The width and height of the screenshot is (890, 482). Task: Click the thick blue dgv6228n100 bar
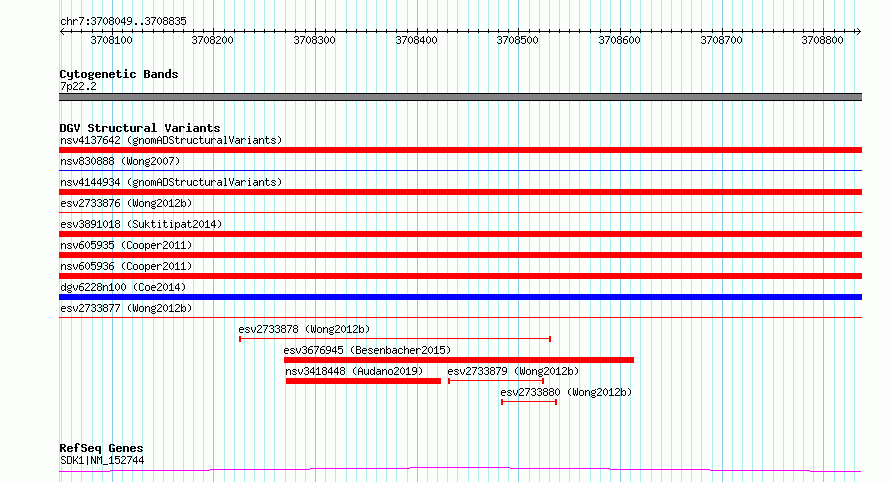click(x=460, y=297)
